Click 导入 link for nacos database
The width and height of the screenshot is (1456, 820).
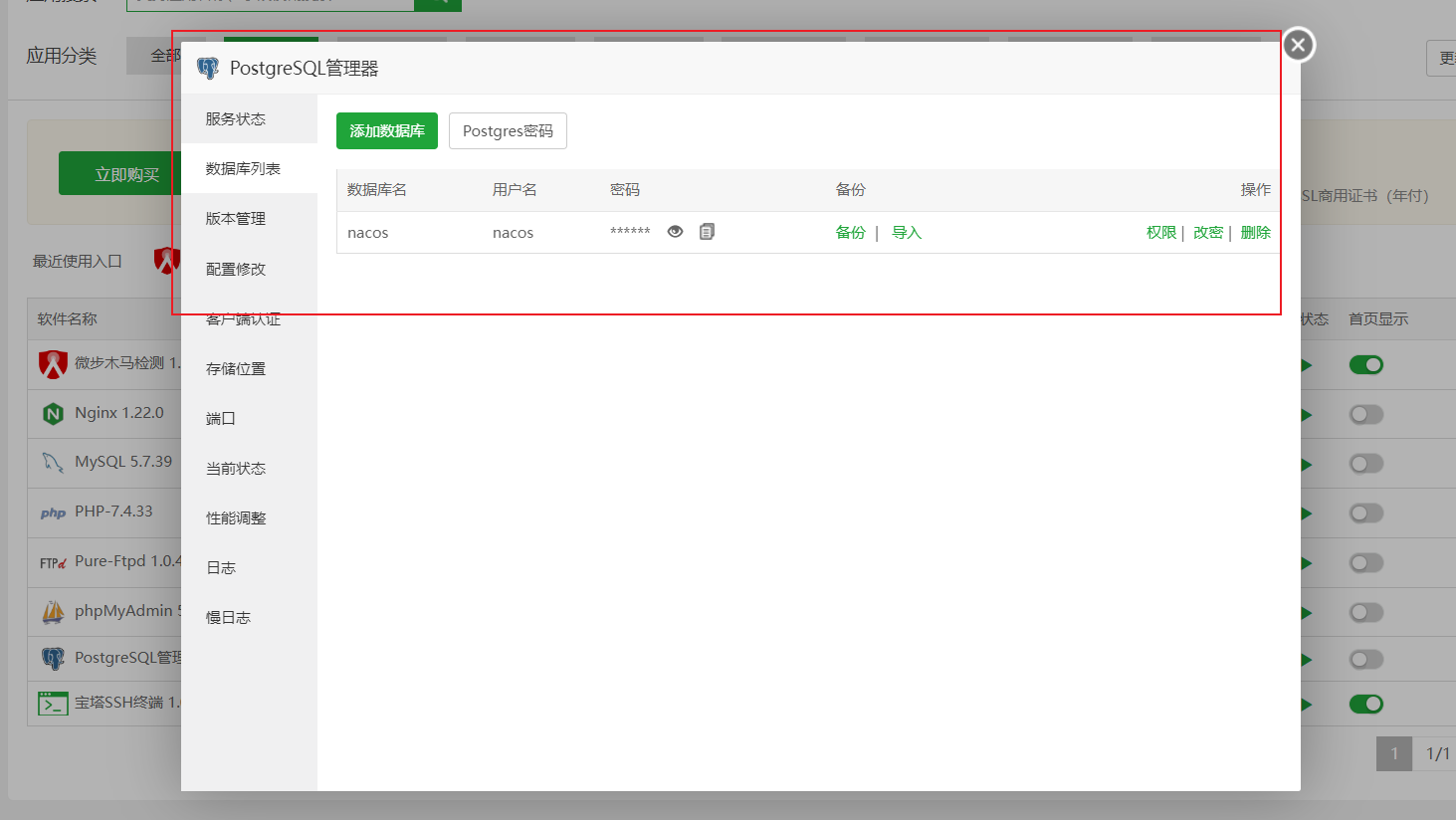coord(907,232)
